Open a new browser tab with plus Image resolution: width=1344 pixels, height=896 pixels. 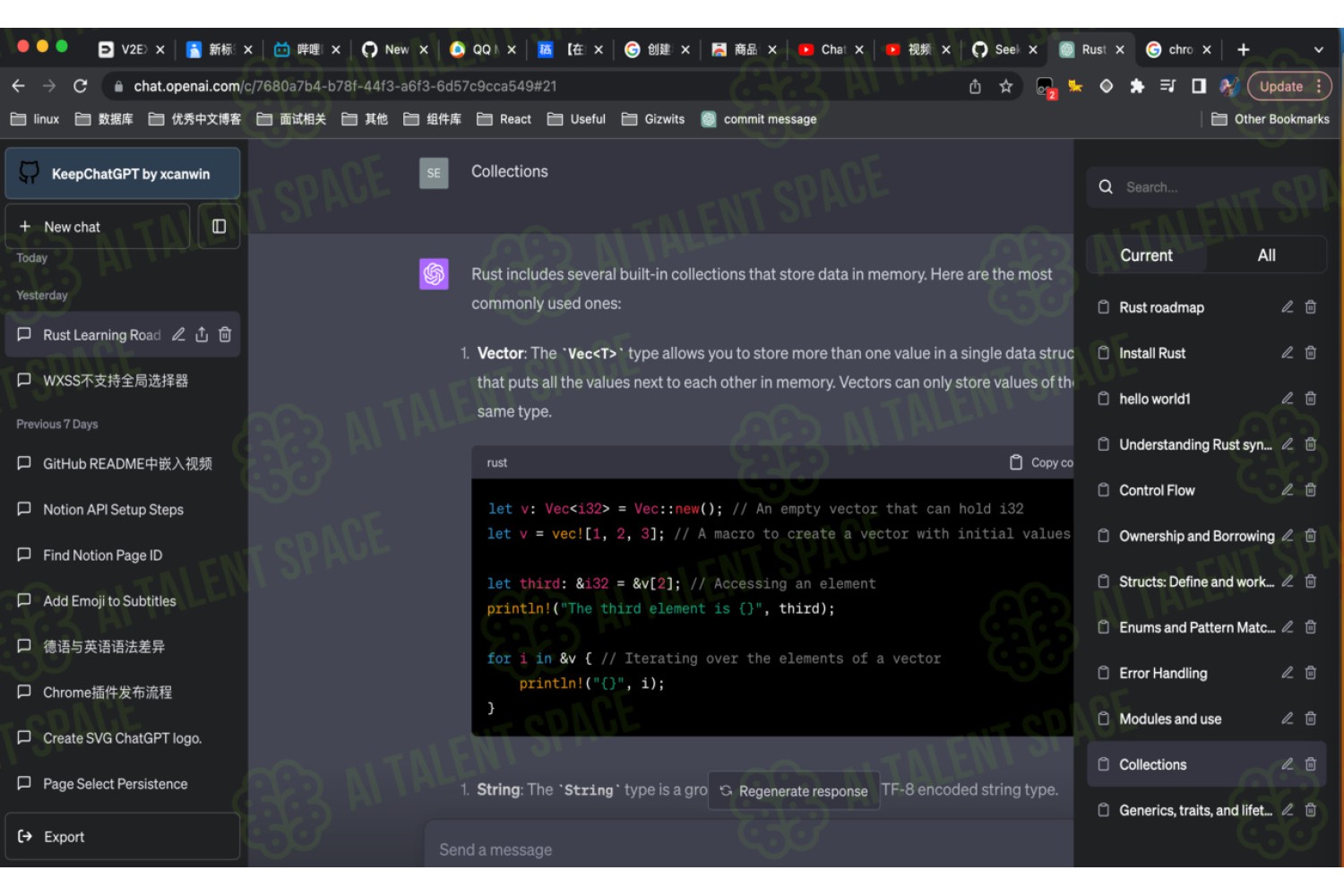tap(1244, 50)
